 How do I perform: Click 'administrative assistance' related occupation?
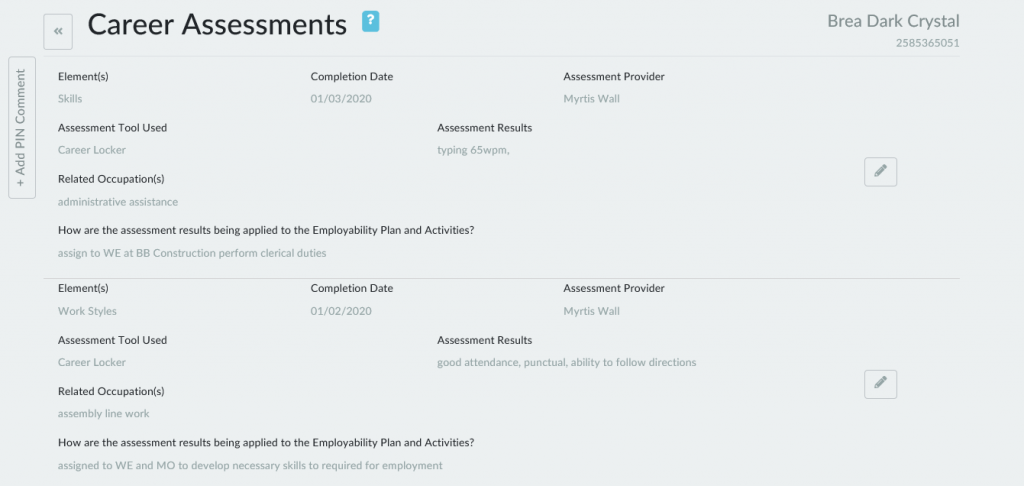point(118,202)
